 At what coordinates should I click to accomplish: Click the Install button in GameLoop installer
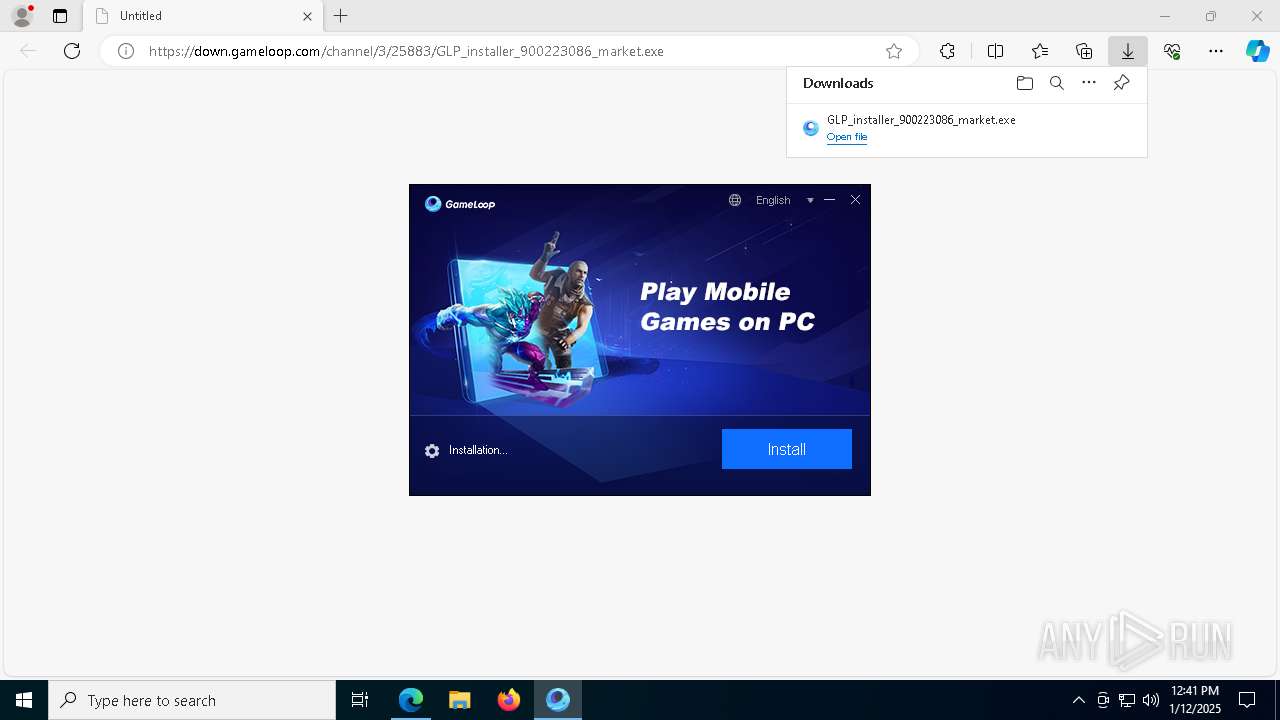pyautogui.click(x=787, y=449)
